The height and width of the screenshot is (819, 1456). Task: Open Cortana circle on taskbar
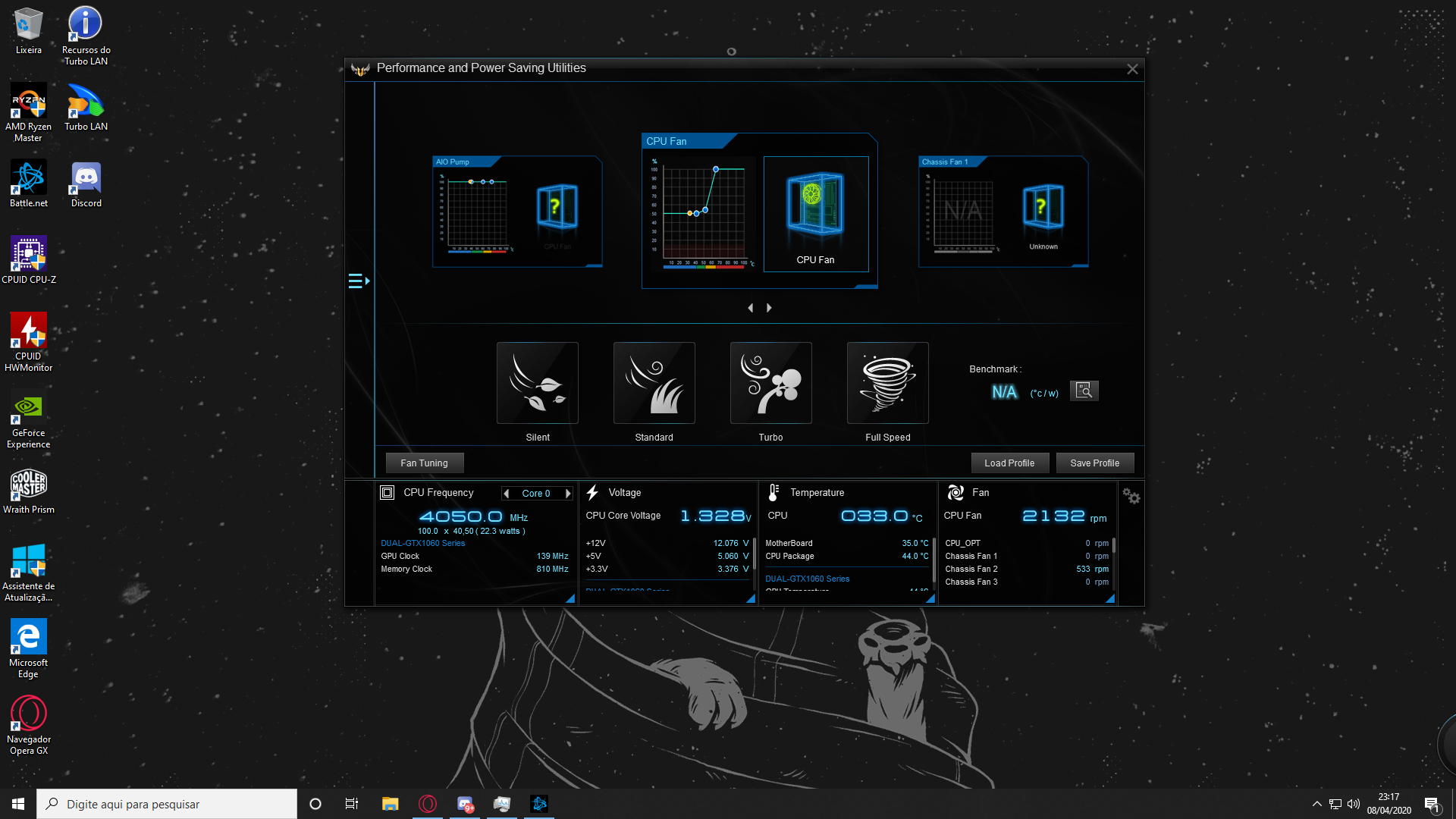pos(315,804)
